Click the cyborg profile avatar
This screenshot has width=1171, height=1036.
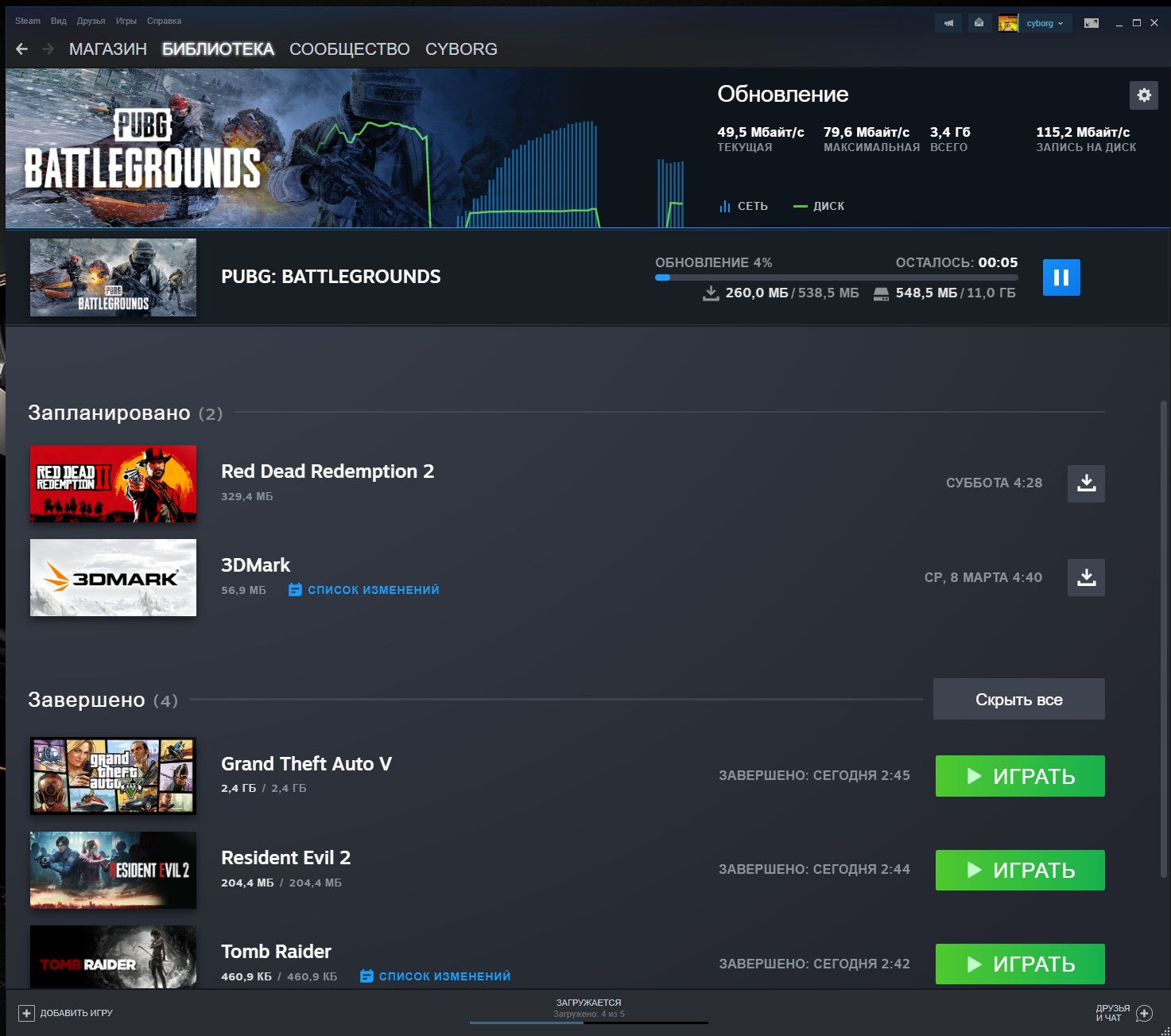pyautogui.click(x=1008, y=23)
